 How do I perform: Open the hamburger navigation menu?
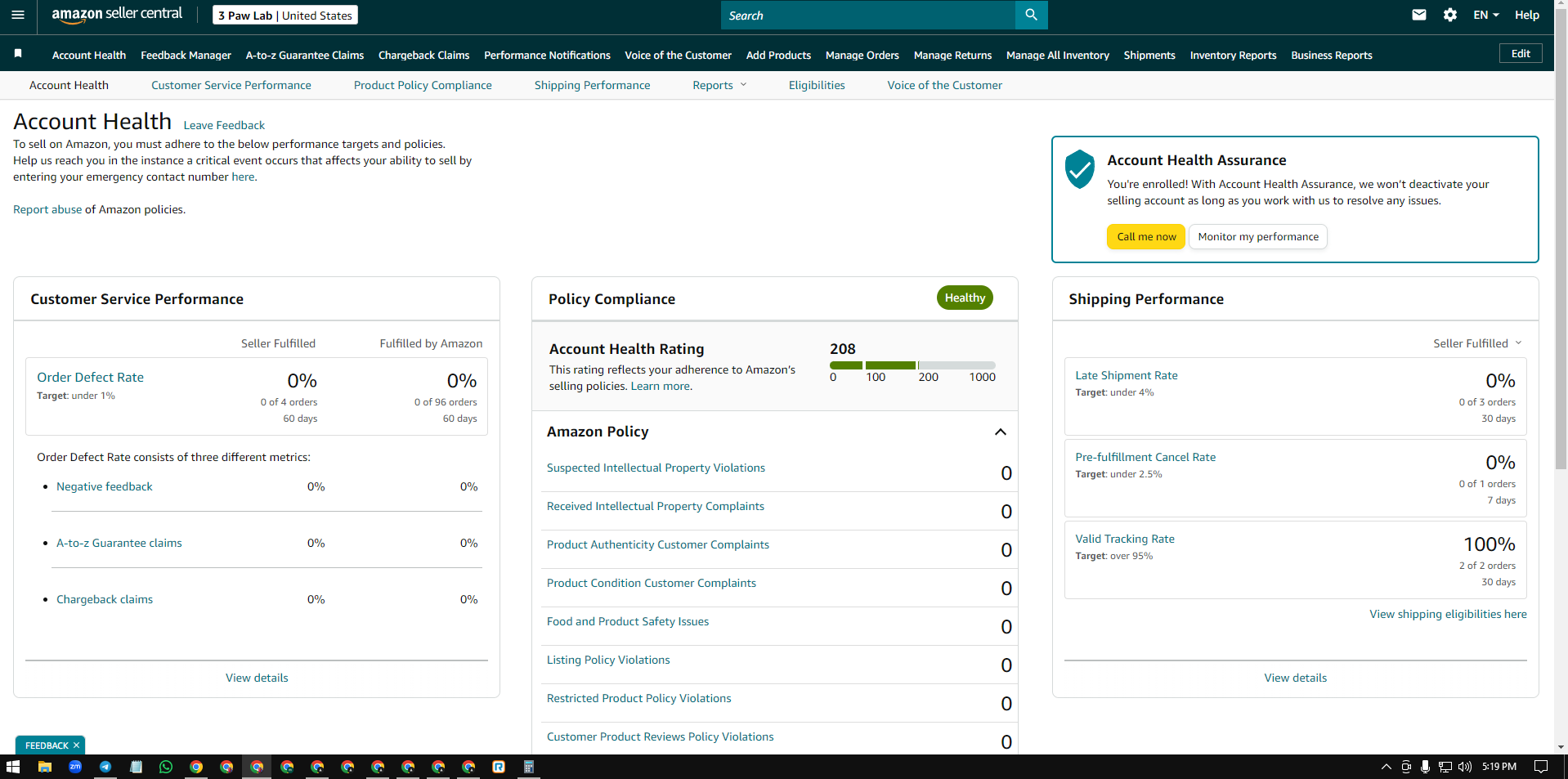pyautogui.click(x=18, y=15)
